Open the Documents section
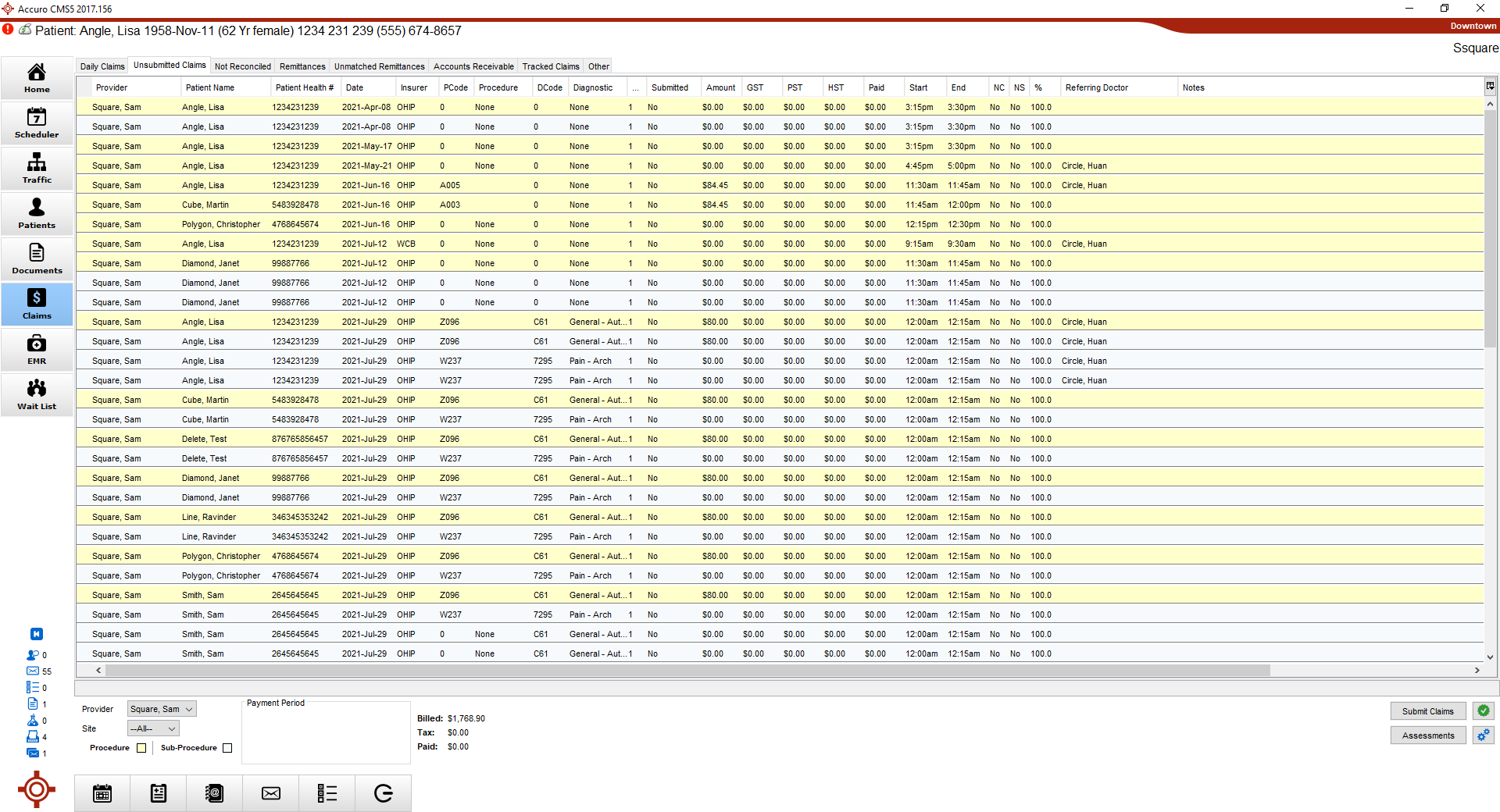1500x812 pixels. [37, 258]
